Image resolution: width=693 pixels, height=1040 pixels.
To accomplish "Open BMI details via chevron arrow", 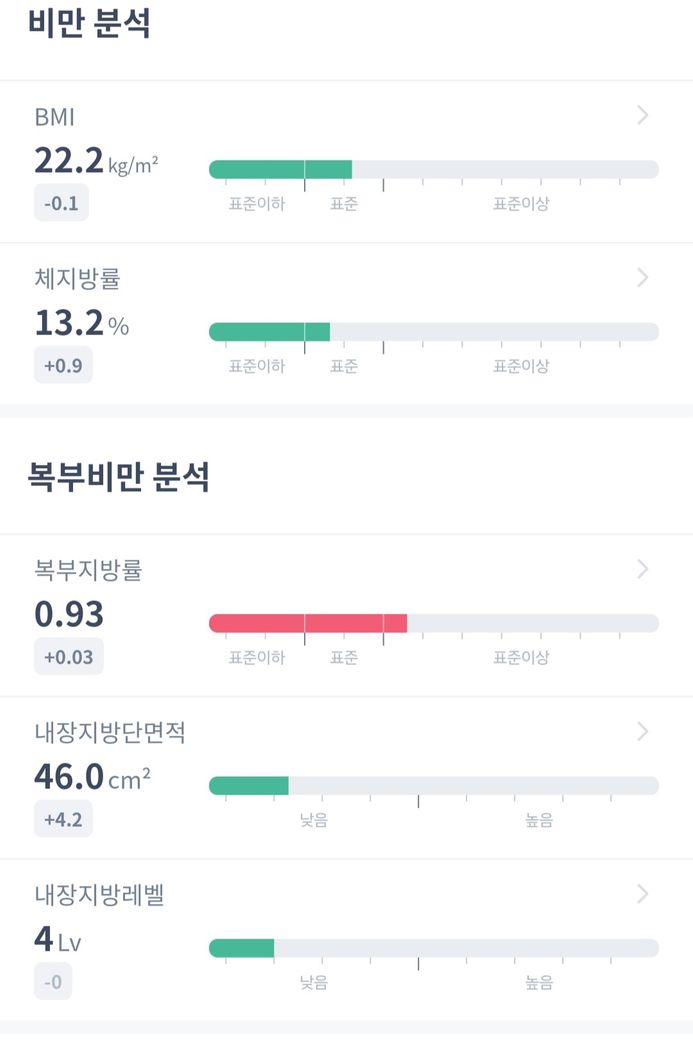I will coord(642,115).
